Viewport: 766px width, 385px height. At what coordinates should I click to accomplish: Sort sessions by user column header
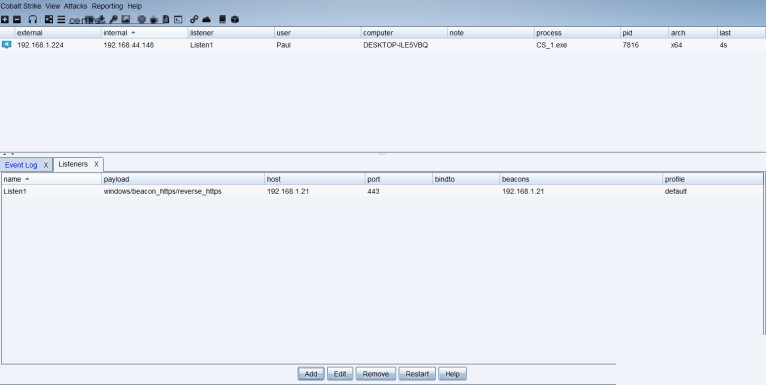tap(318, 33)
